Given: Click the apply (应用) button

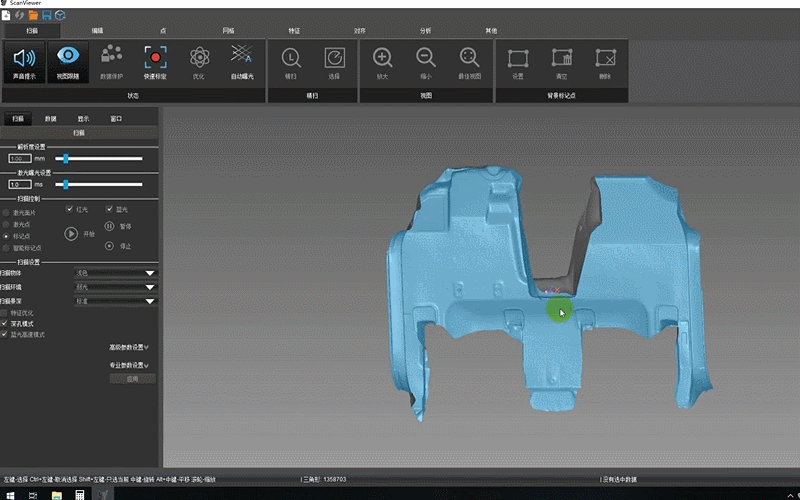Looking at the screenshot, I should point(132,379).
